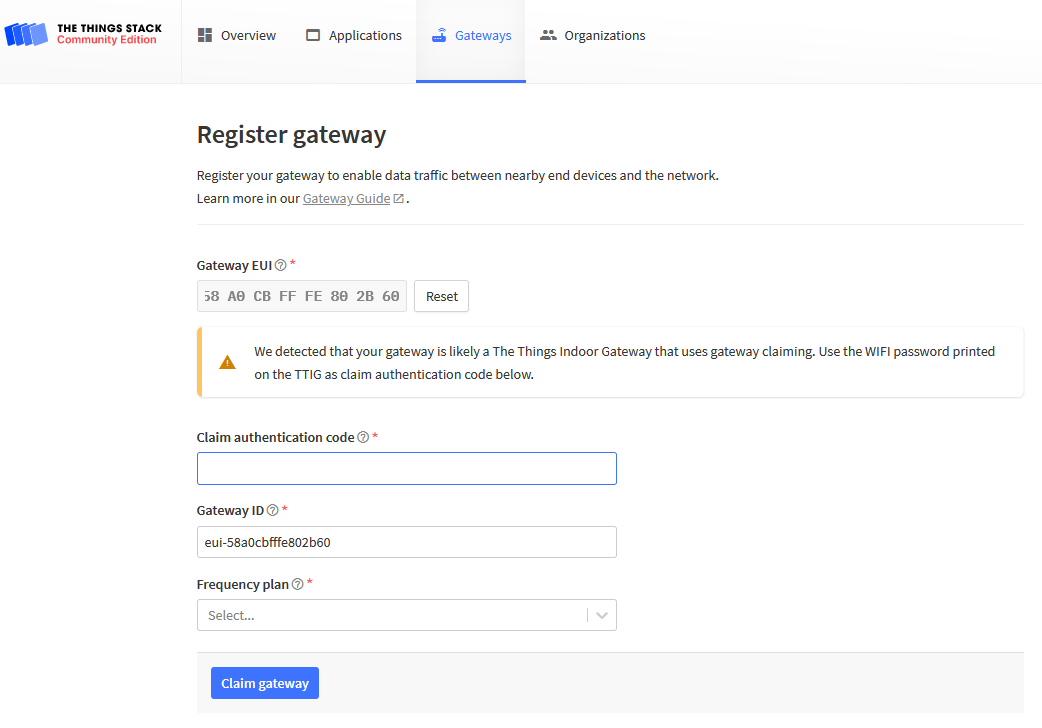Click the Applications window icon
This screenshot has width=1042, height=728.
(313, 35)
